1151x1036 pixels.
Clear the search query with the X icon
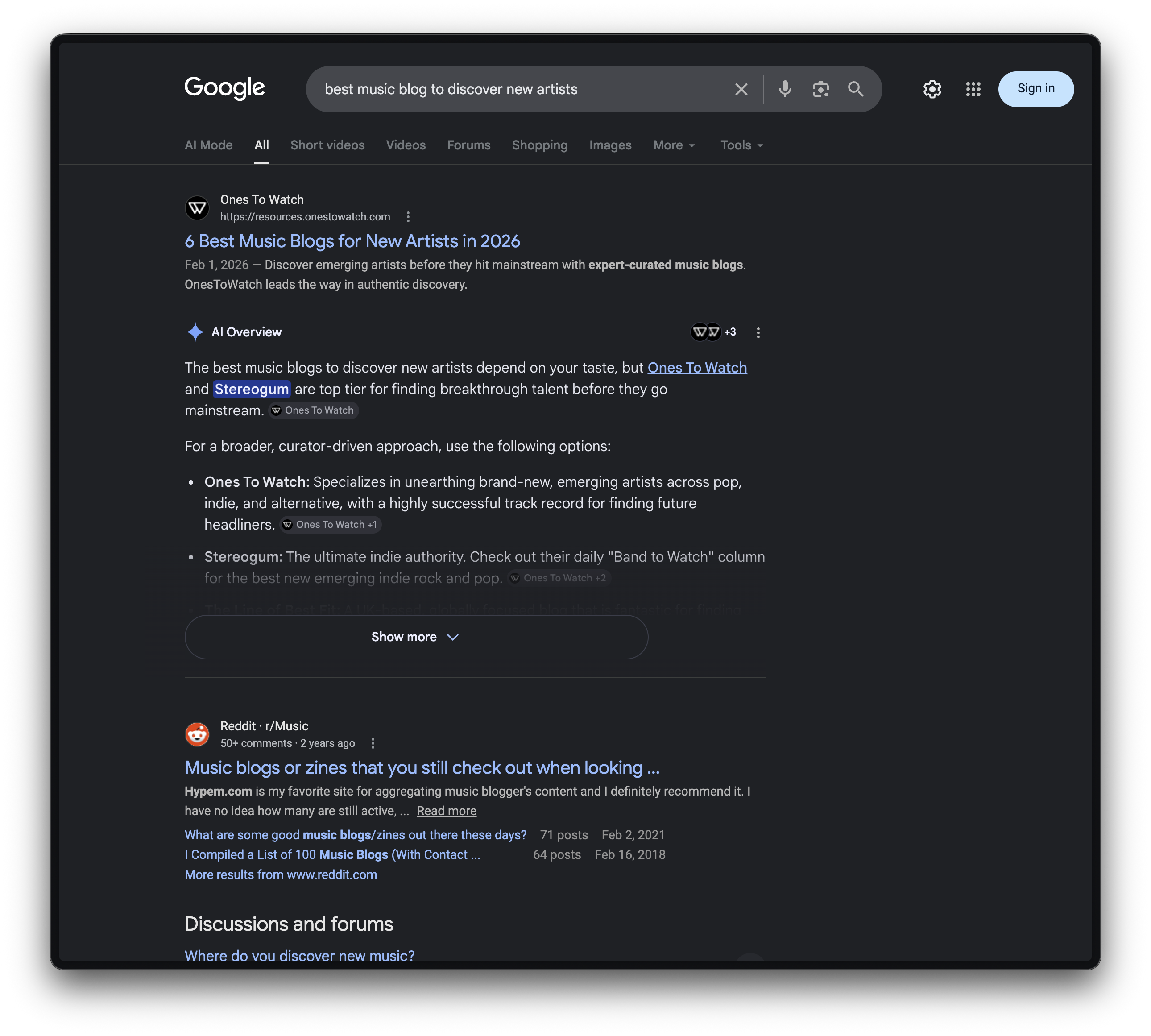tap(741, 89)
